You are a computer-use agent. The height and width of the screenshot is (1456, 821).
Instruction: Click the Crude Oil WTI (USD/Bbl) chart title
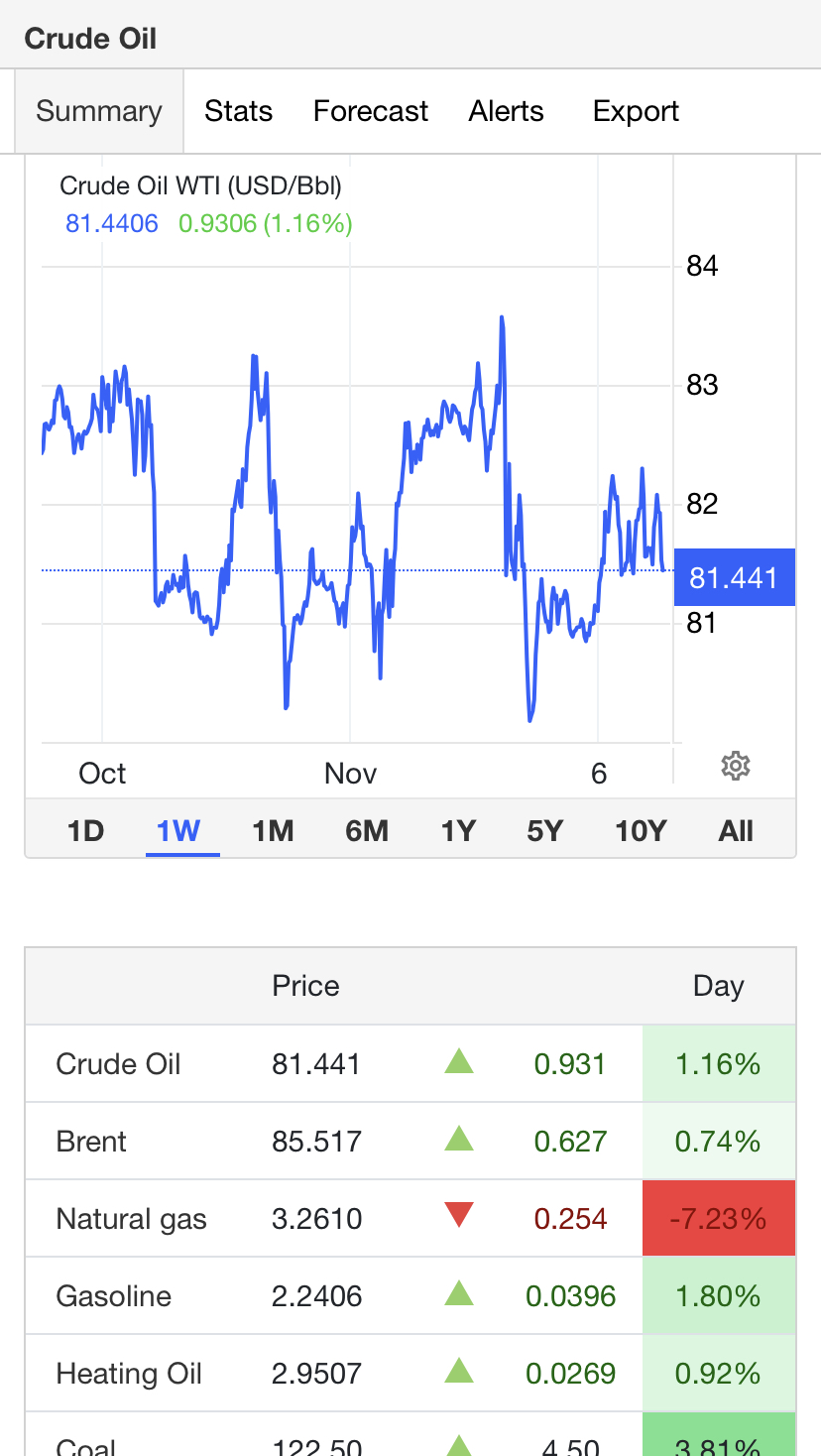coord(200,185)
